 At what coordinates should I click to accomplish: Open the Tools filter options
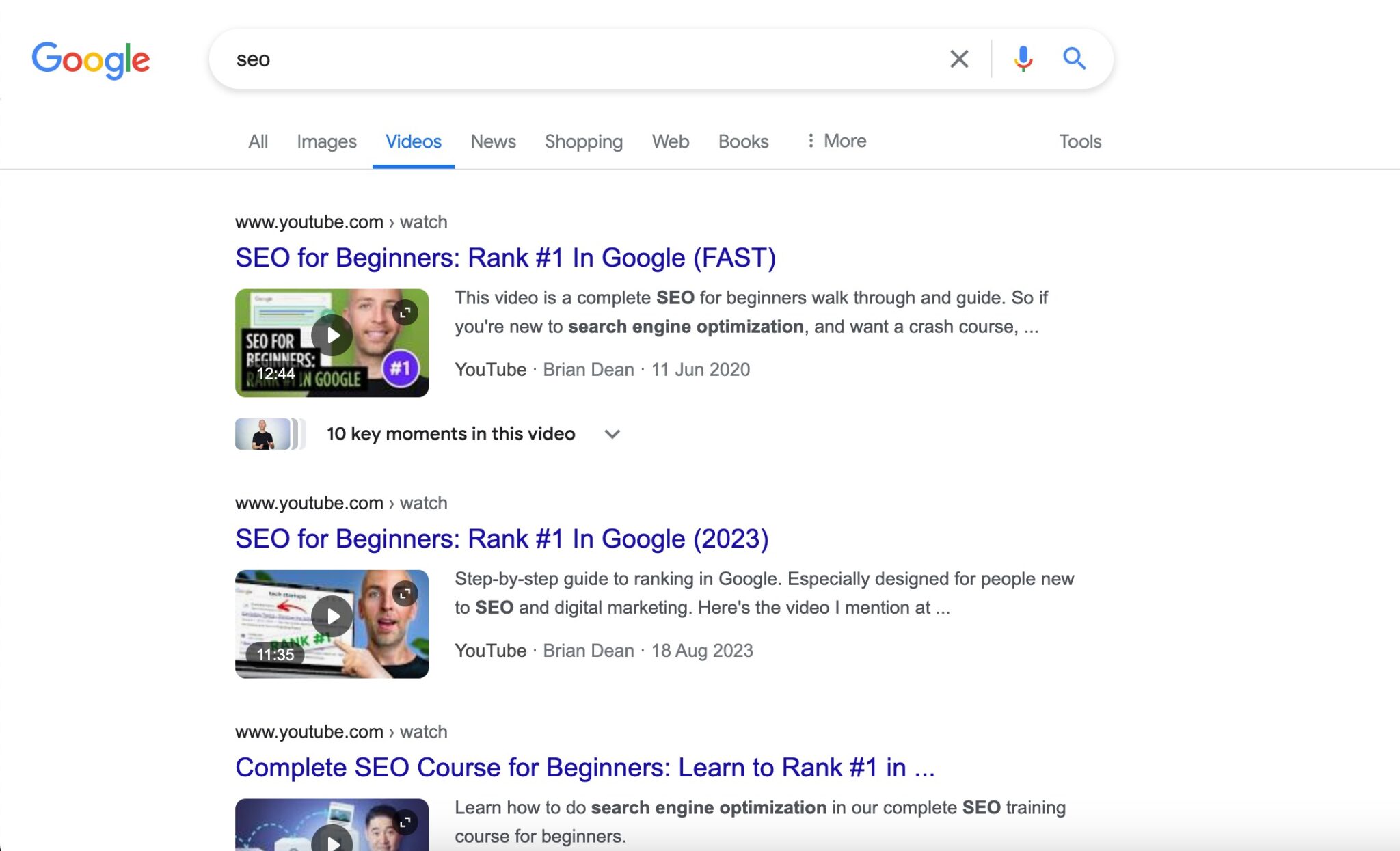click(x=1080, y=141)
